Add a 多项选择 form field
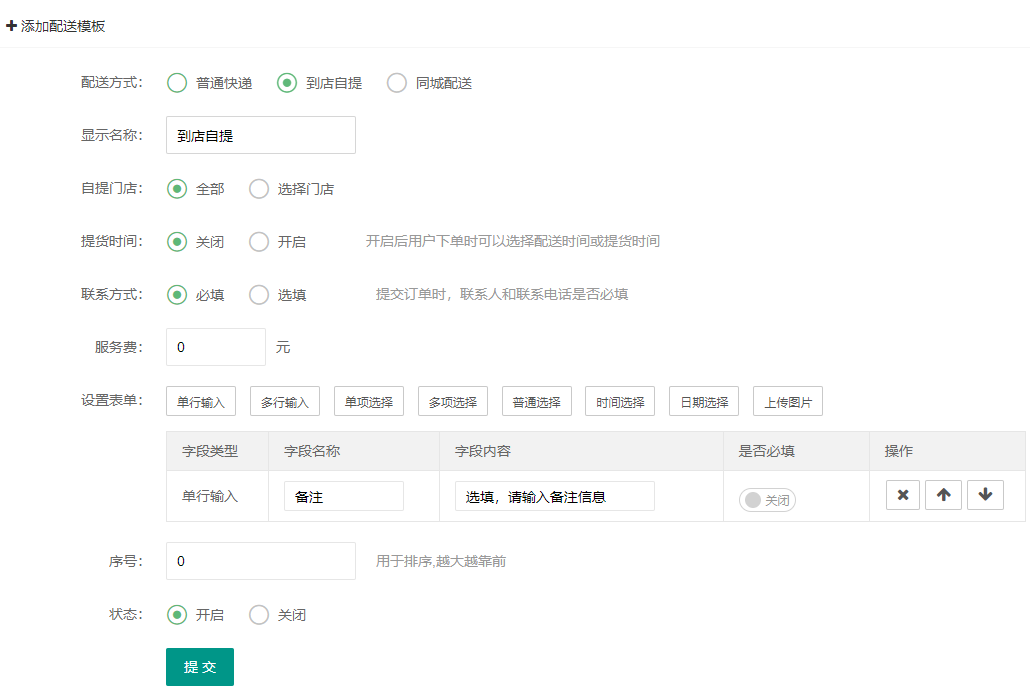The image size is (1030, 699). [x=453, y=402]
